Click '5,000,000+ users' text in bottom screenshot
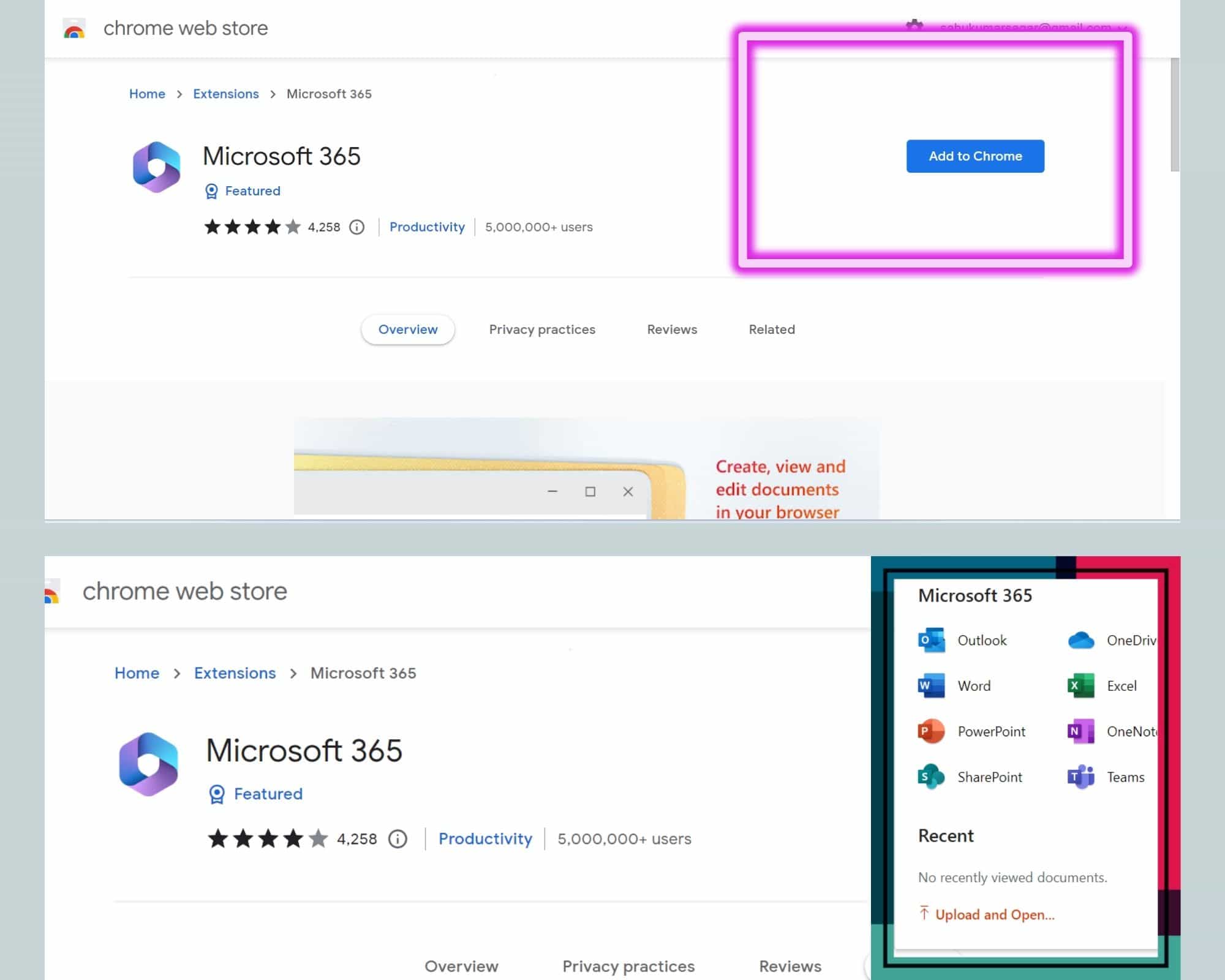The image size is (1225, 980). [624, 839]
